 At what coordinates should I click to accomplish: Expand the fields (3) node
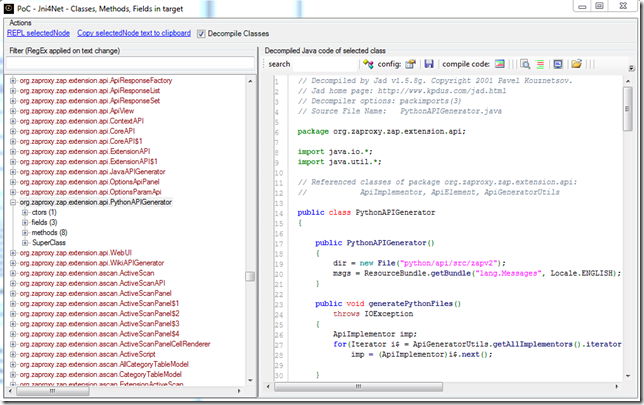[x=25, y=223]
